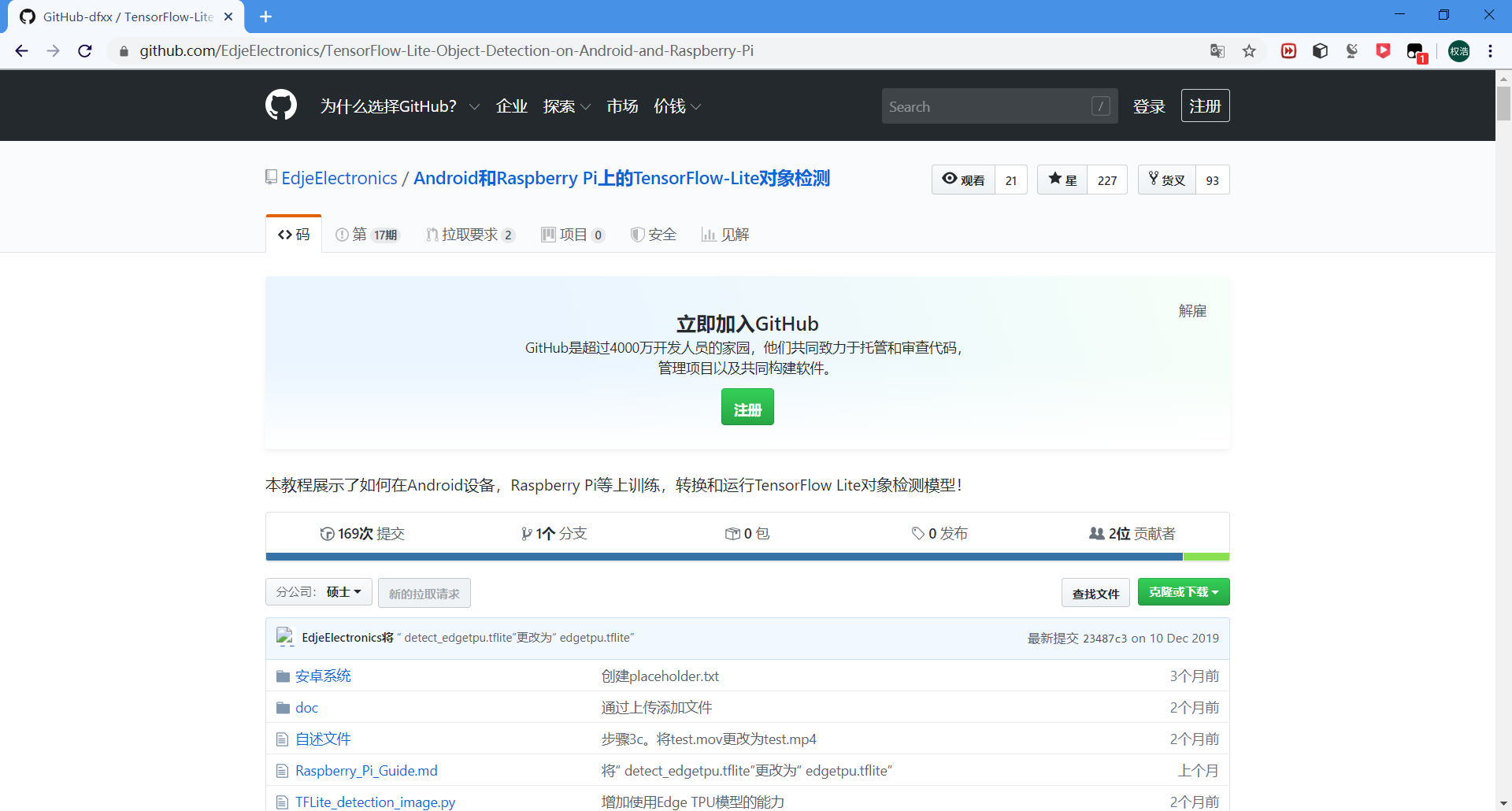Open the 企业 nav item
This screenshot has height=811, width=1512.
(511, 106)
